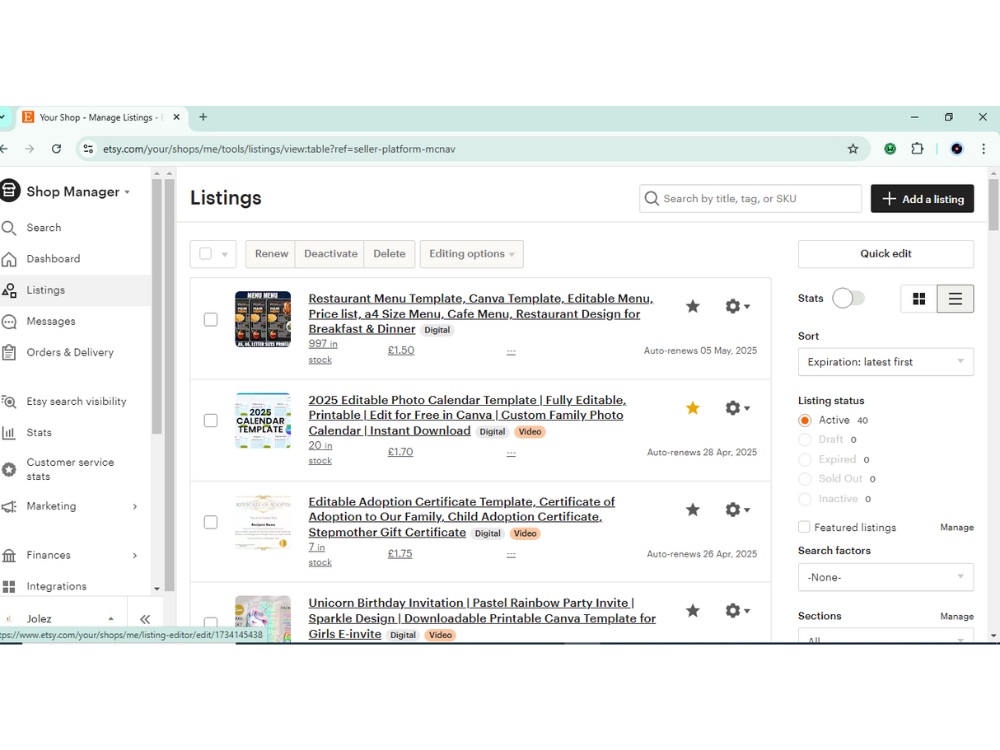Open gear menu for Restaurant Menu Template

pos(737,307)
